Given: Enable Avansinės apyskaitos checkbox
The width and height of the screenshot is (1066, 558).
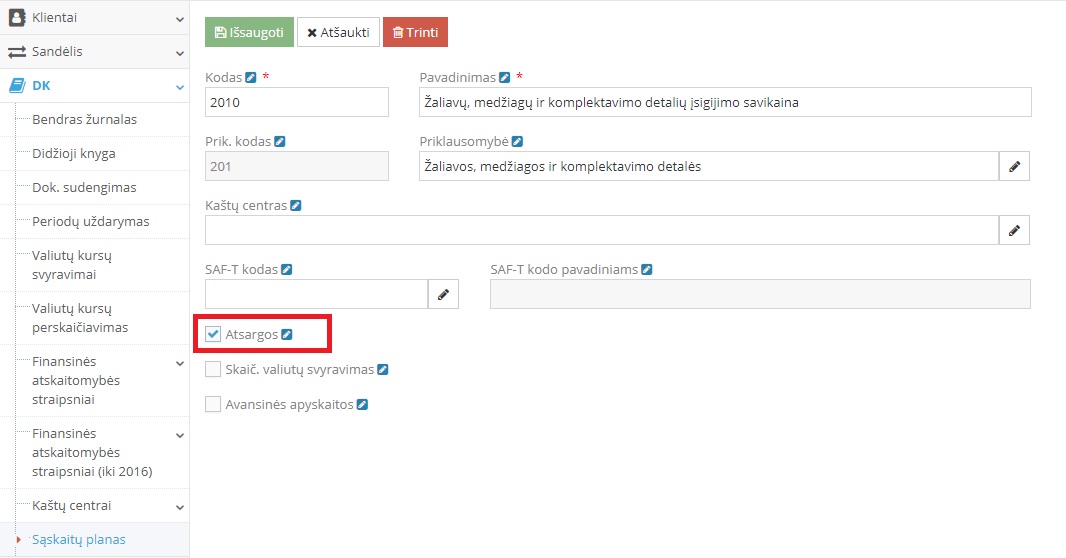Looking at the screenshot, I should pyautogui.click(x=213, y=404).
